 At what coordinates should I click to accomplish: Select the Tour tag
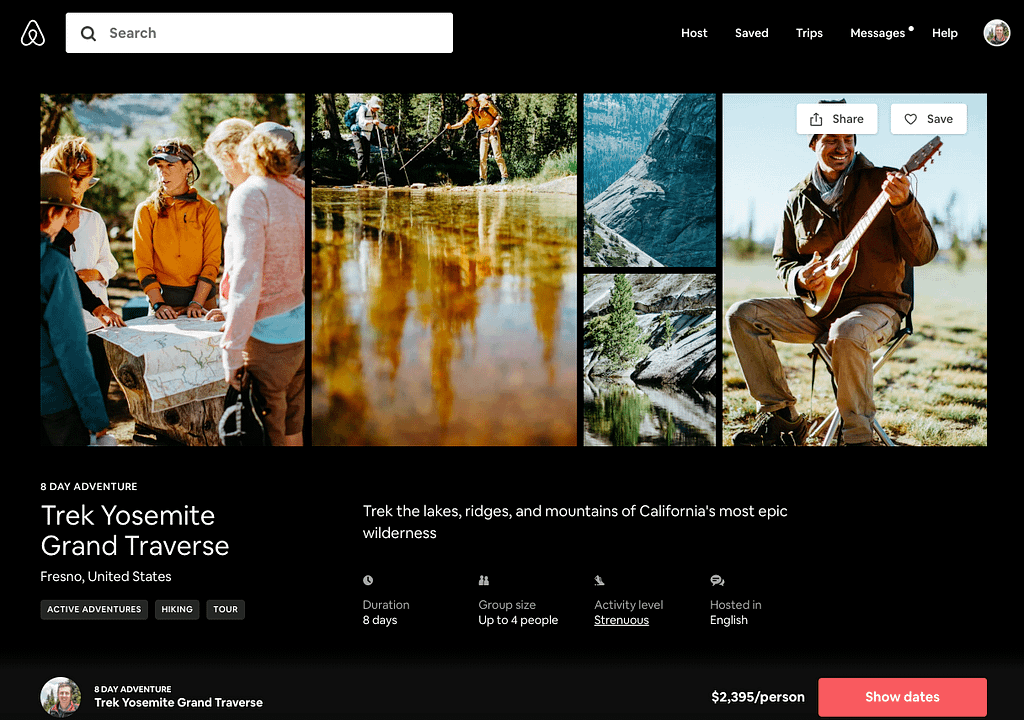click(x=225, y=609)
